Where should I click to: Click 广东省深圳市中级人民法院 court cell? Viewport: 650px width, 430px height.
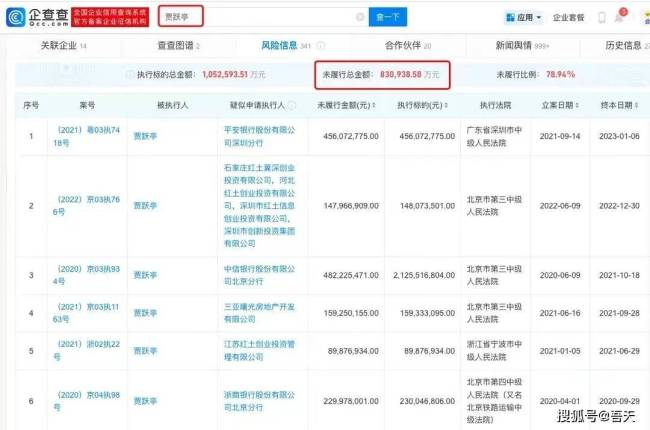click(494, 136)
